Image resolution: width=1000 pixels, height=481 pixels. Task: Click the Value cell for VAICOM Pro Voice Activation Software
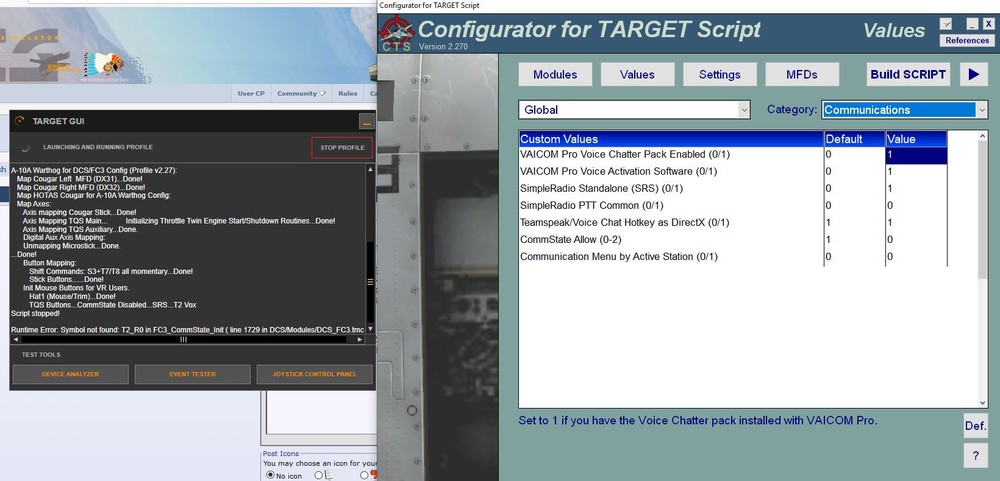tap(916, 172)
